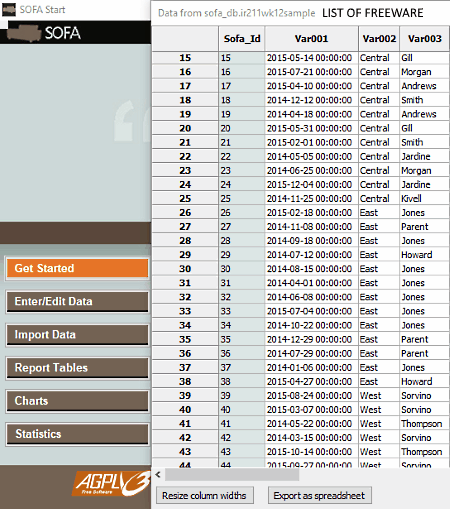450x509 pixels.
Task: Select row header 39
Action: (x=185, y=396)
